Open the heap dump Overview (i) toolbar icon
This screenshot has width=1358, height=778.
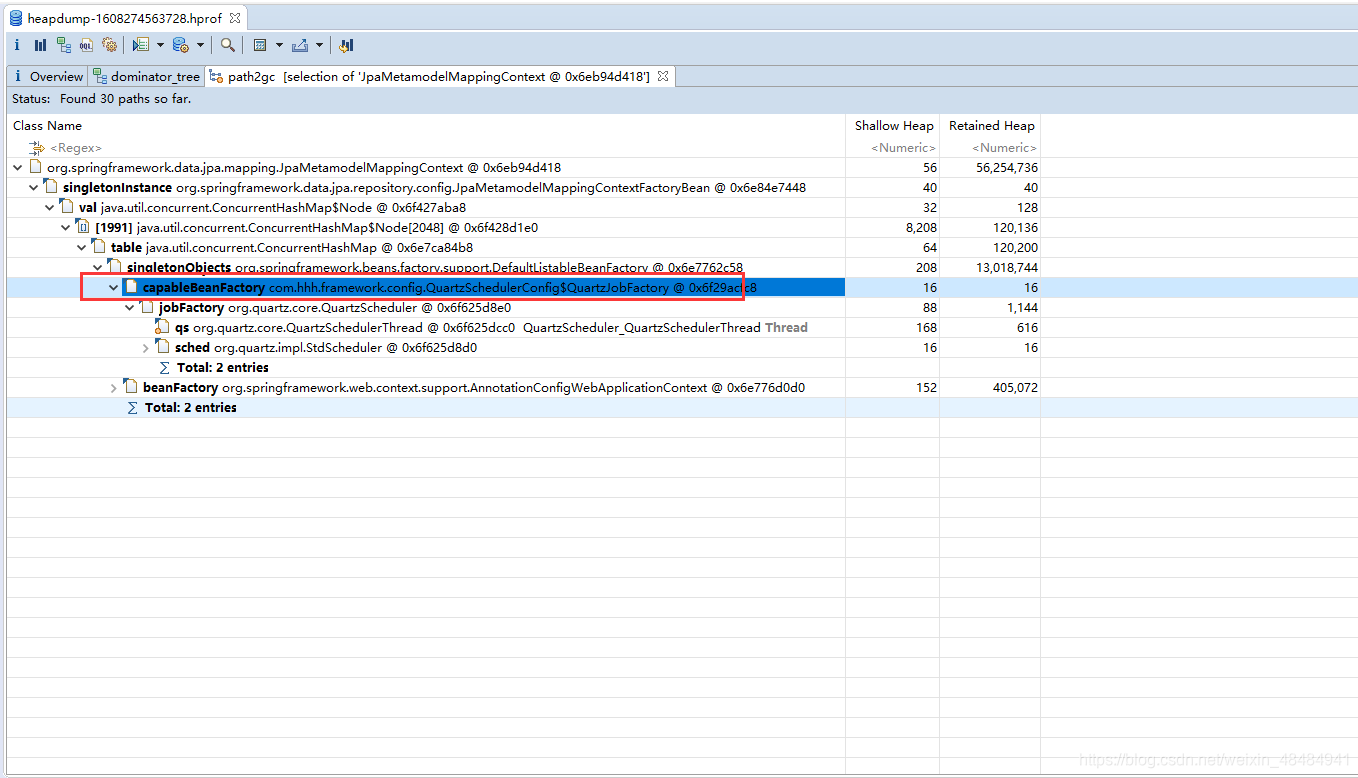click(x=17, y=45)
